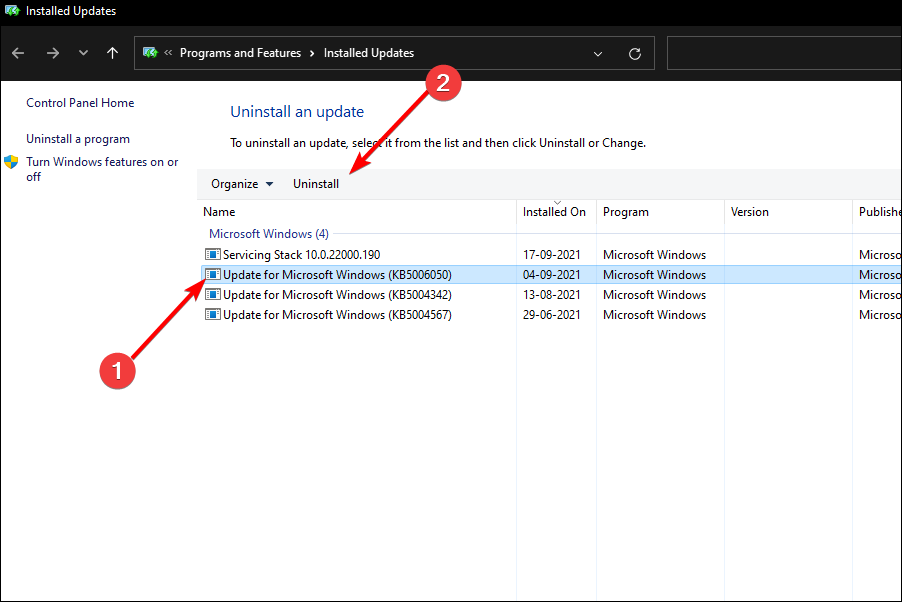Screen dimensions: 902x602
Task: Go up one level with up arrow
Action: [112, 53]
